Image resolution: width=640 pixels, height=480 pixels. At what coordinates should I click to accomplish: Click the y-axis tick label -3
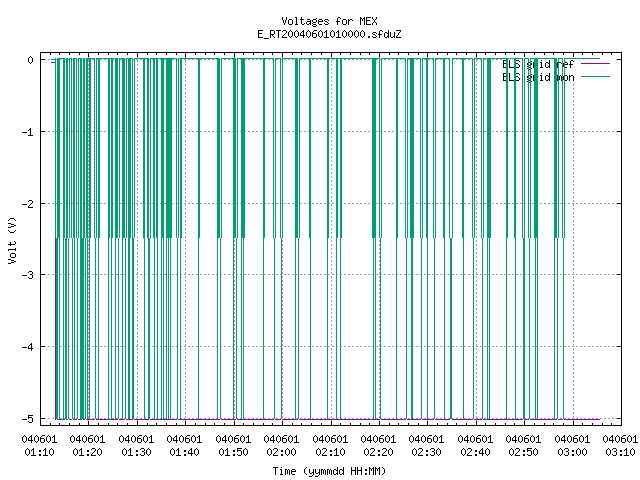tap(27, 275)
